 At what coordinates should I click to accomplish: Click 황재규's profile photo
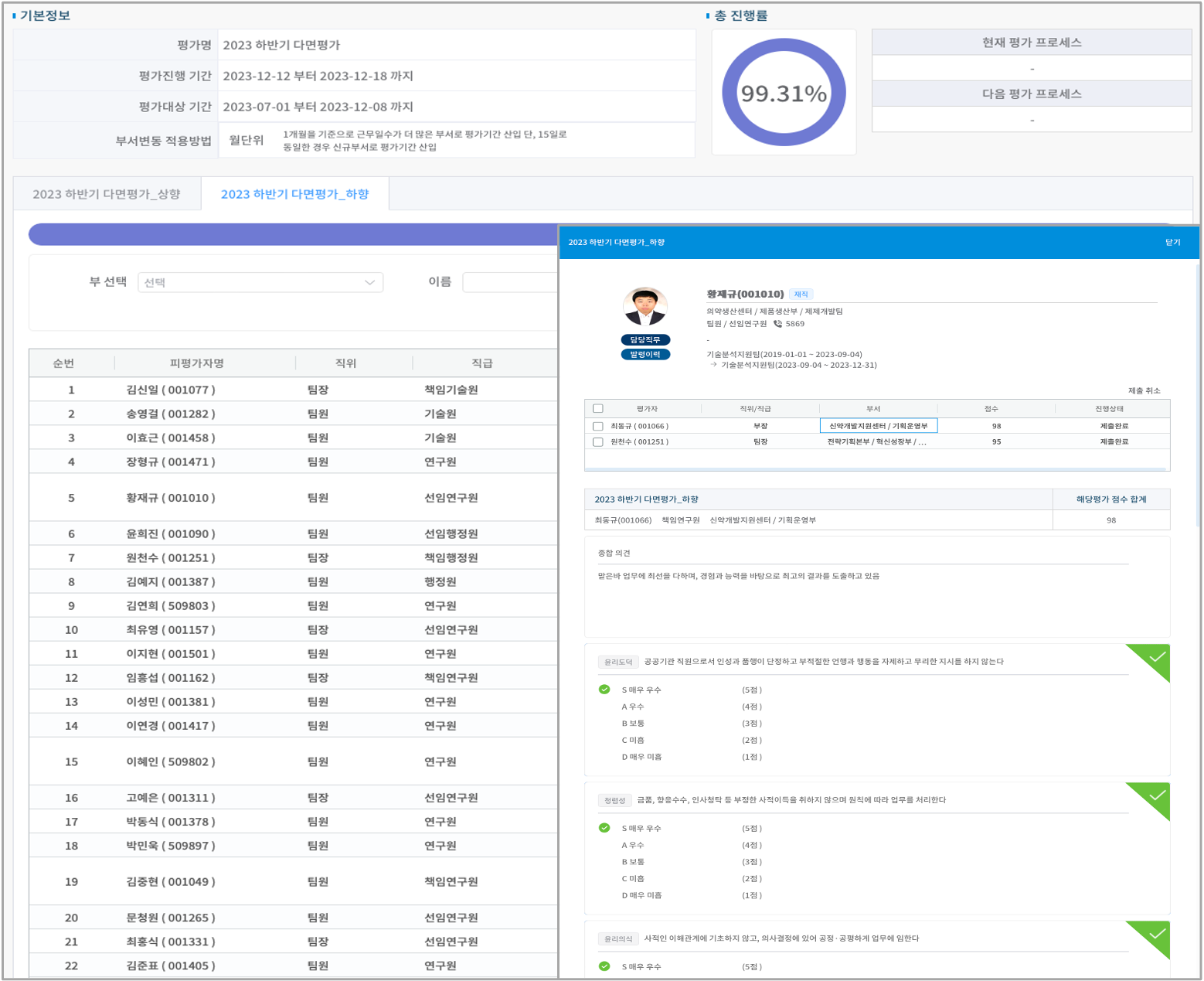[645, 307]
